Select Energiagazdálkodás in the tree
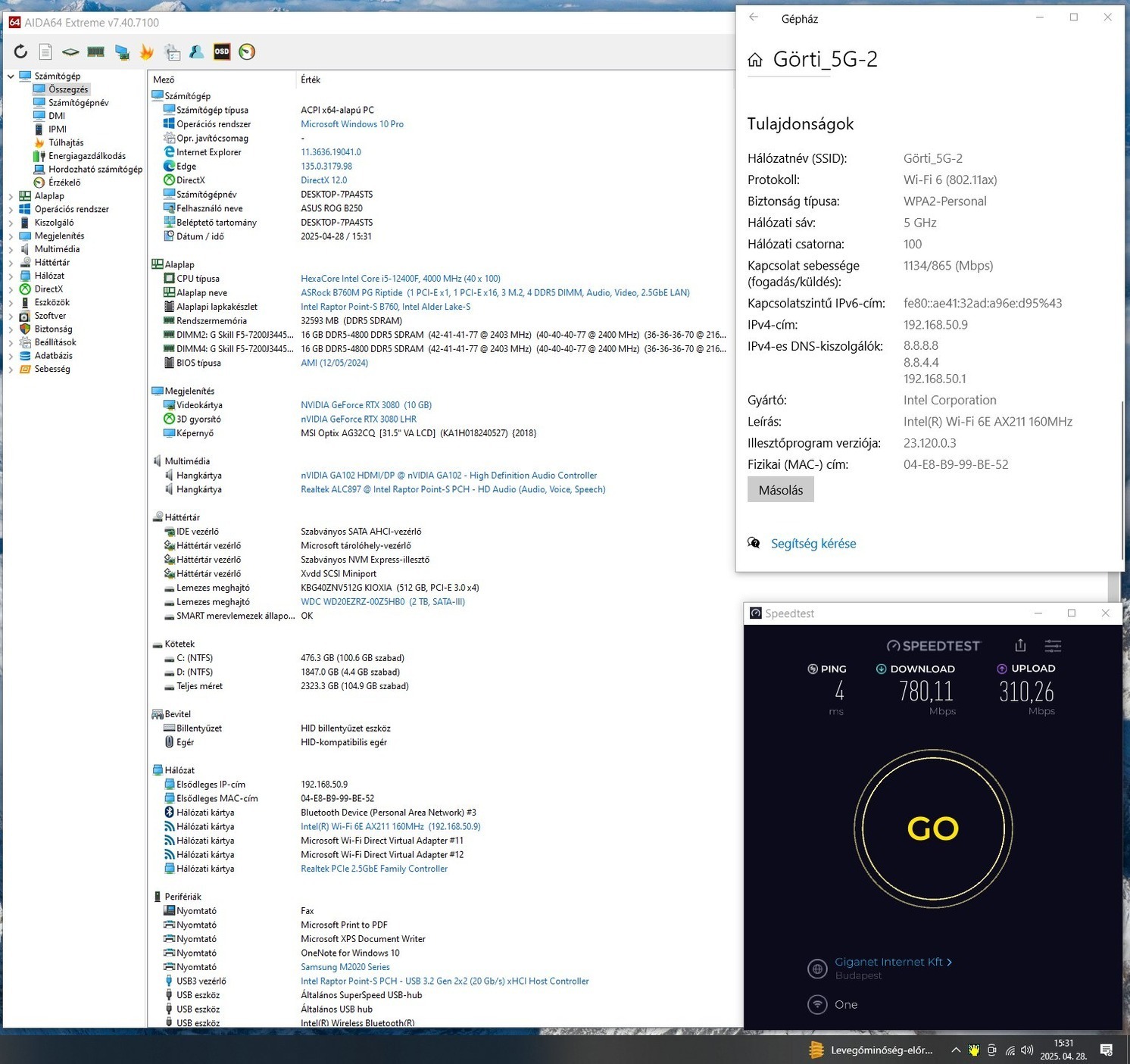This screenshot has height=1064, width=1130. 87,156
